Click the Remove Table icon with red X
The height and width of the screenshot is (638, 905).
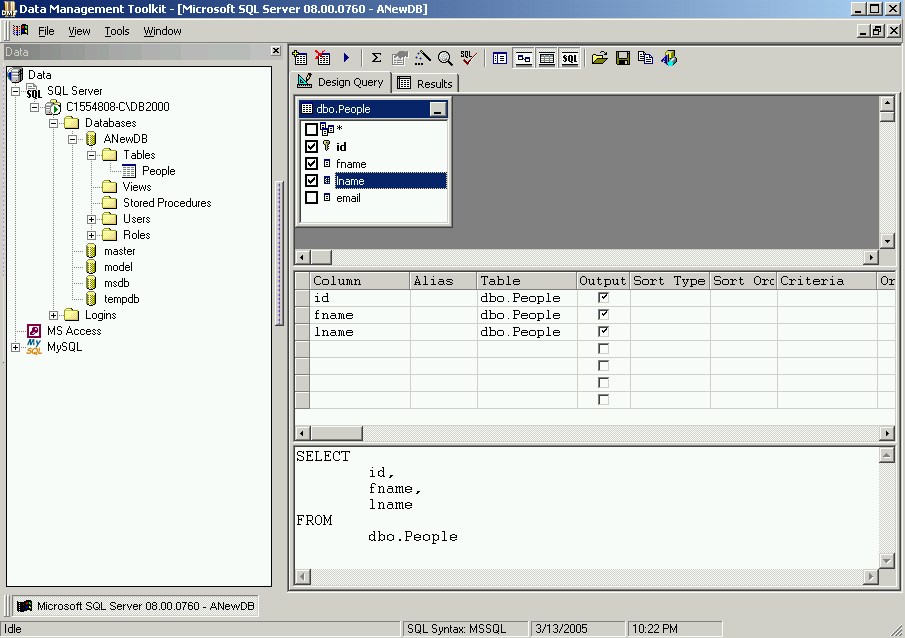click(x=323, y=58)
